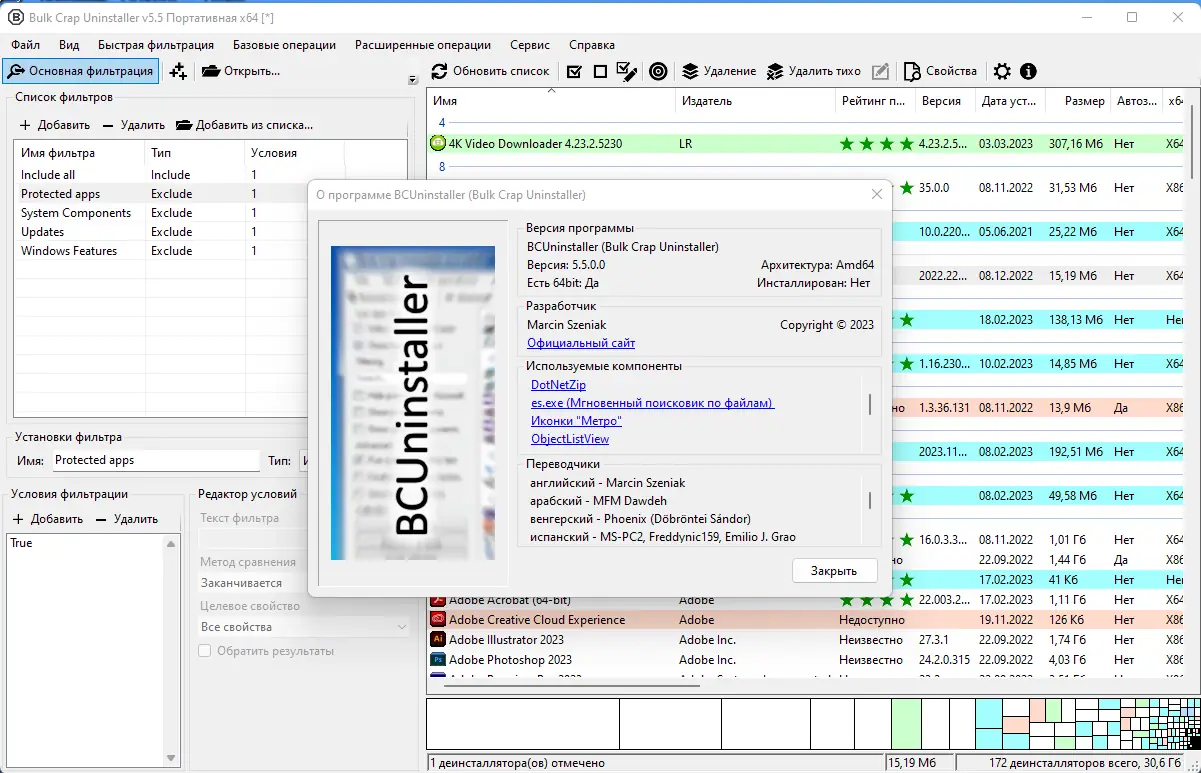Open settings with the gear icon

click(1001, 71)
